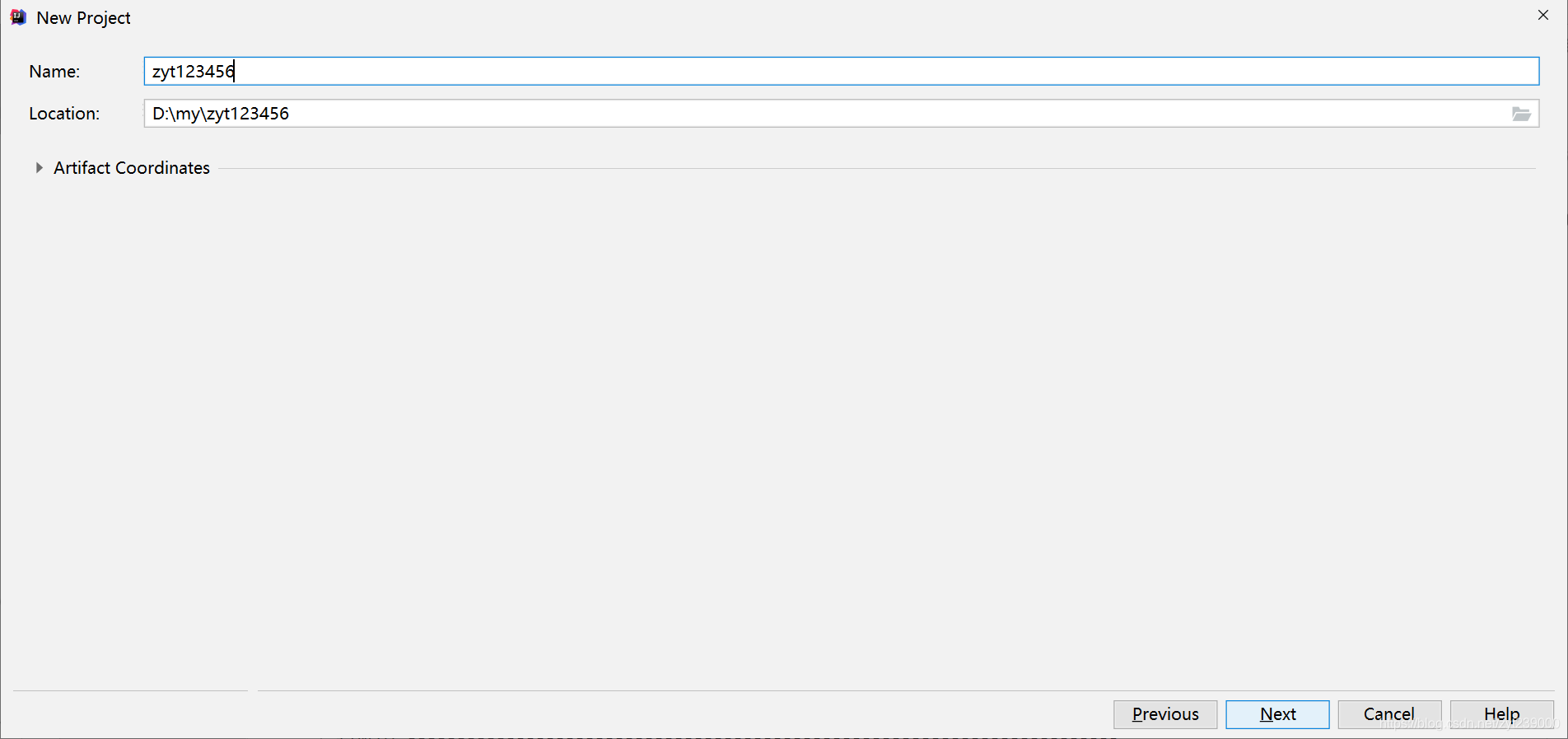The height and width of the screenshot is (739, 1568).
Task: Click into the Name input field
Action: [x=842, y=71]
